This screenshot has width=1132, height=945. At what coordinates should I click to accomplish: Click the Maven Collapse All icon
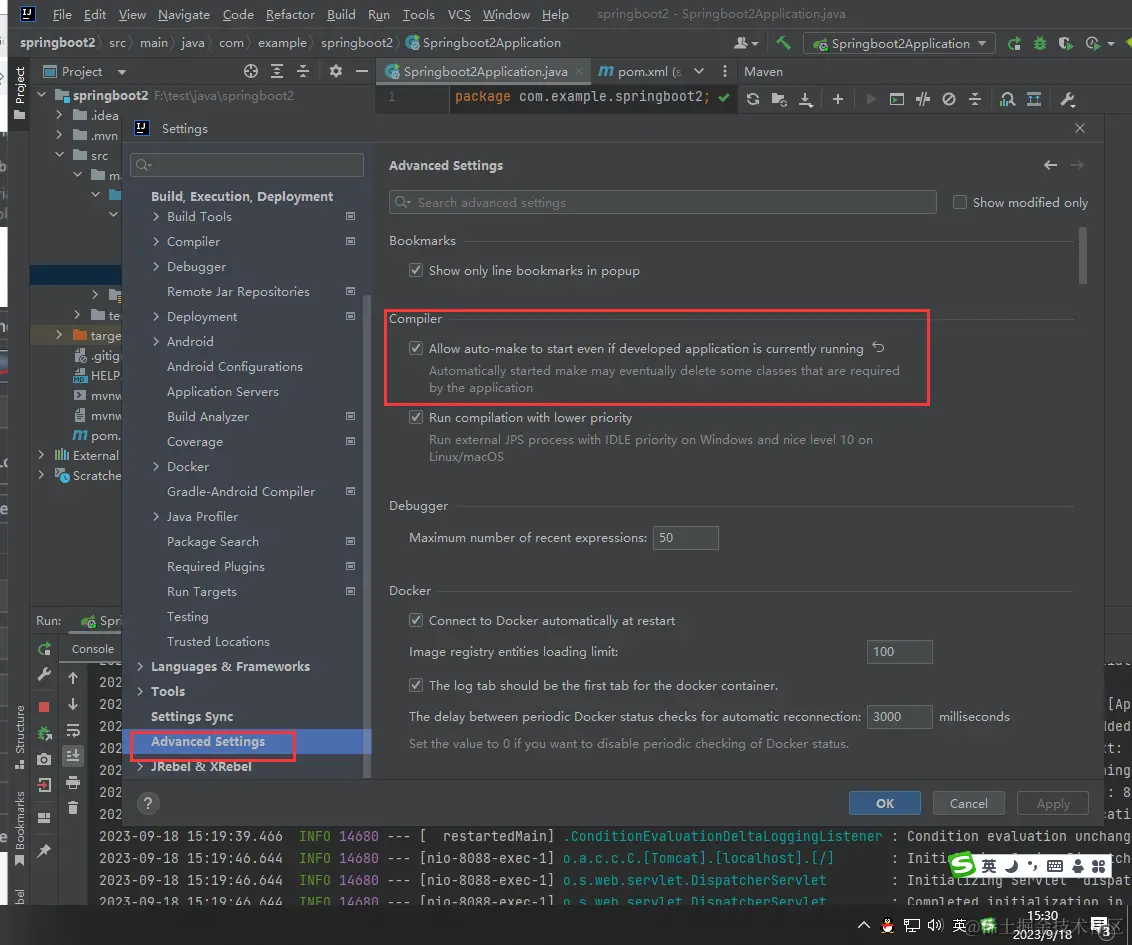pos(975,99)
